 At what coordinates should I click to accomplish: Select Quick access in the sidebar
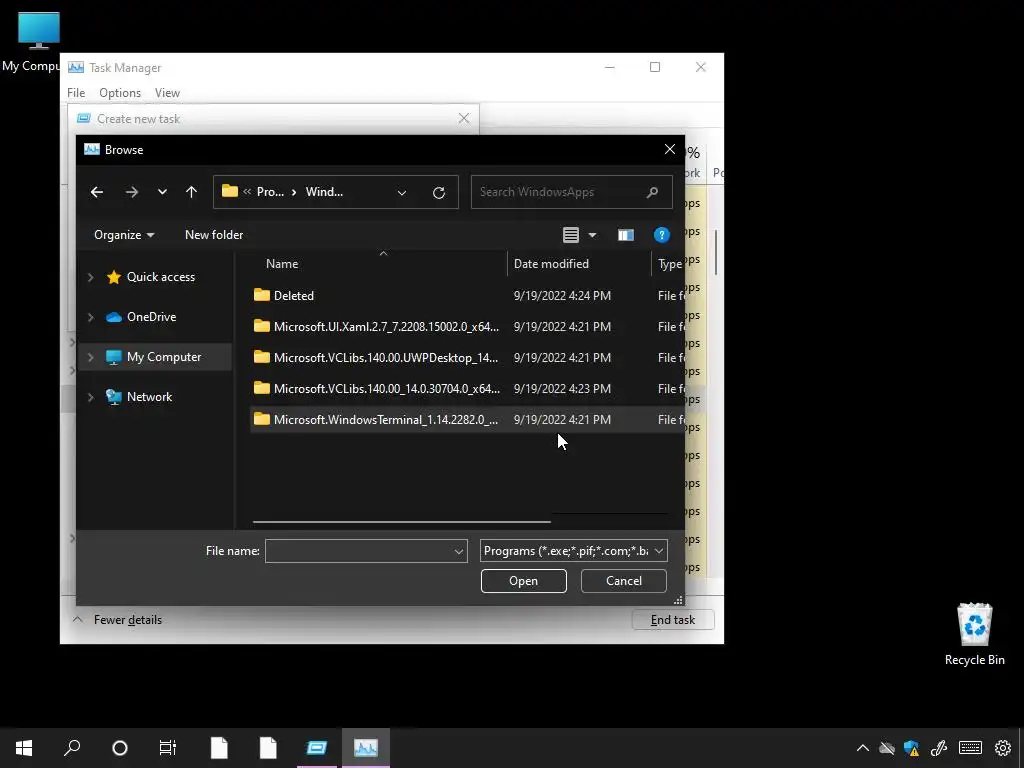click(161, 277)
